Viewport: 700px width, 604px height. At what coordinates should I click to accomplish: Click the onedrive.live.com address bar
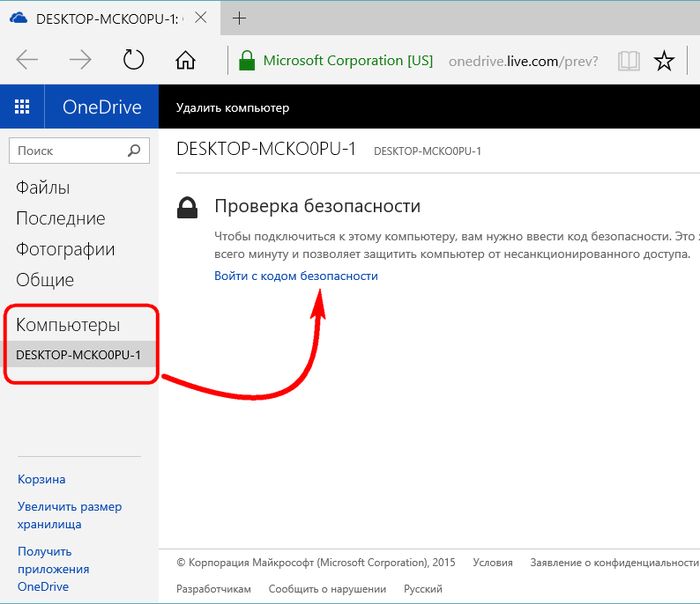pos(523,61)
